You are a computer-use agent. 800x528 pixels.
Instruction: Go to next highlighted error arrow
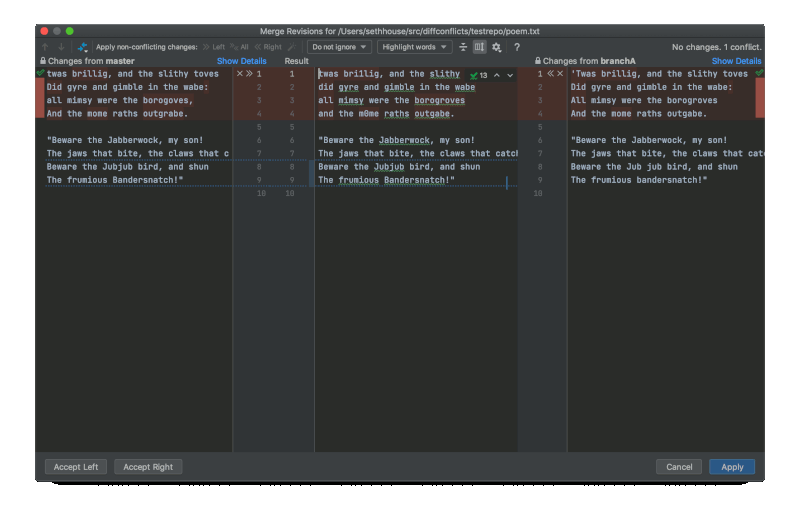point(510,75)
